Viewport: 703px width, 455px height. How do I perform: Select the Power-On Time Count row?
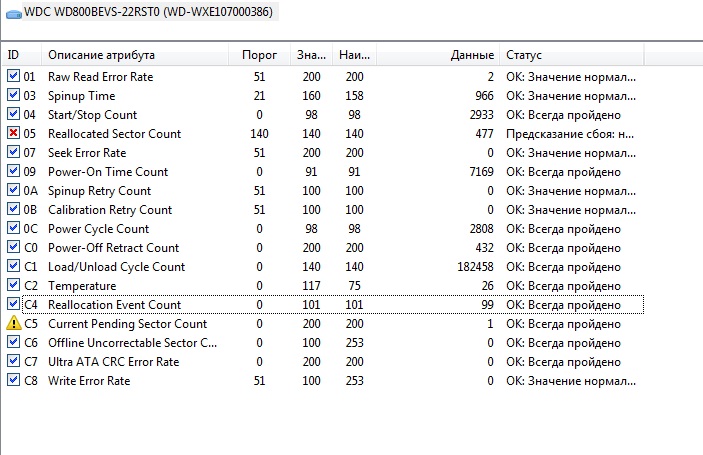108,172
